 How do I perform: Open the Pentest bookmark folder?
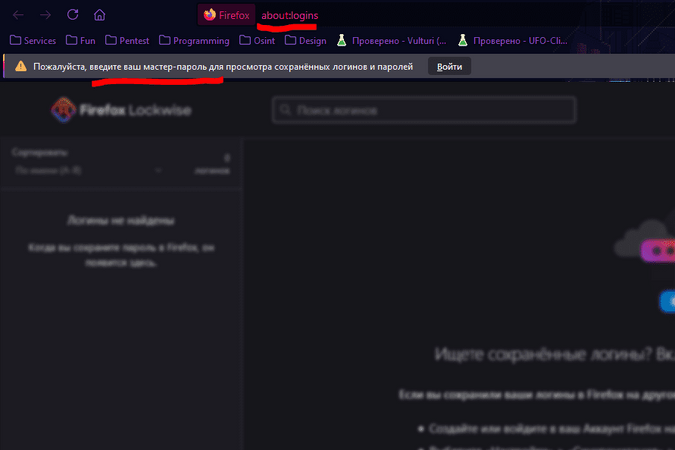pos(127,40)
